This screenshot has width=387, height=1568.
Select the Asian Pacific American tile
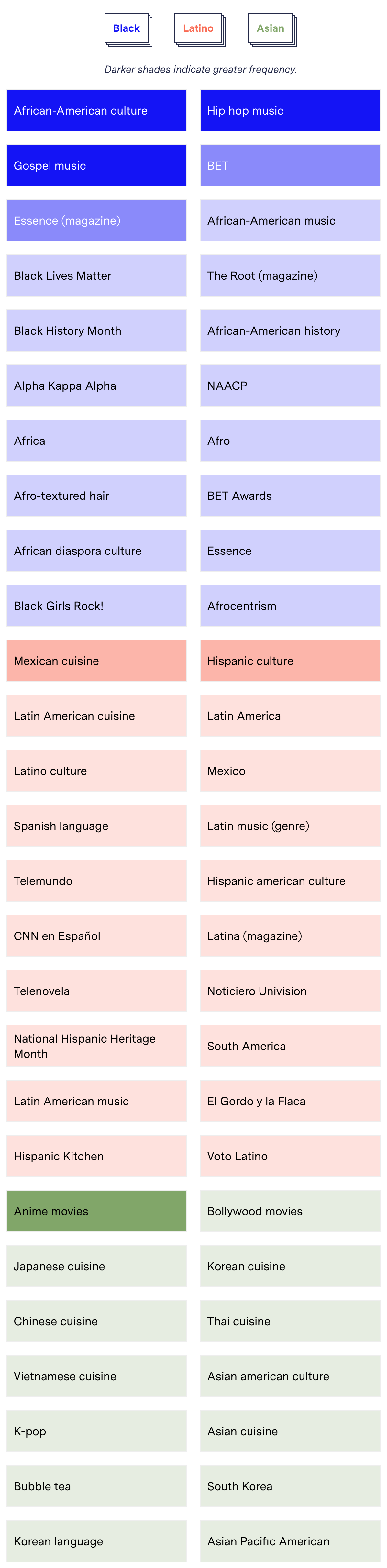(x=290, y=1541)
